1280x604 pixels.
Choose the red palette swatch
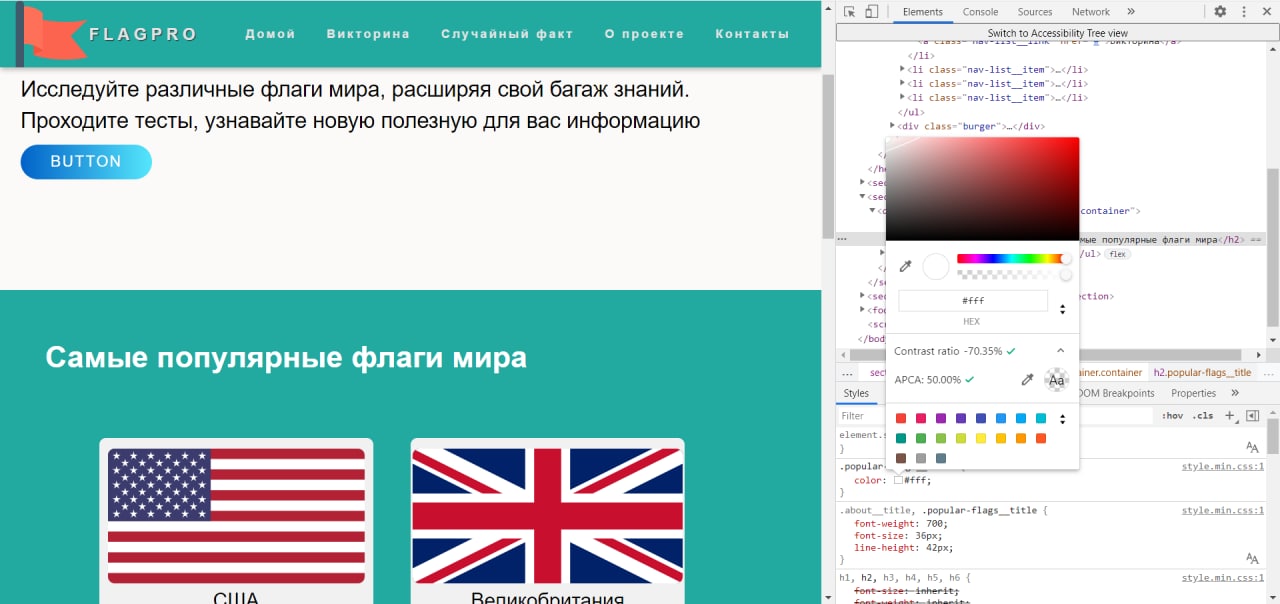901,418
